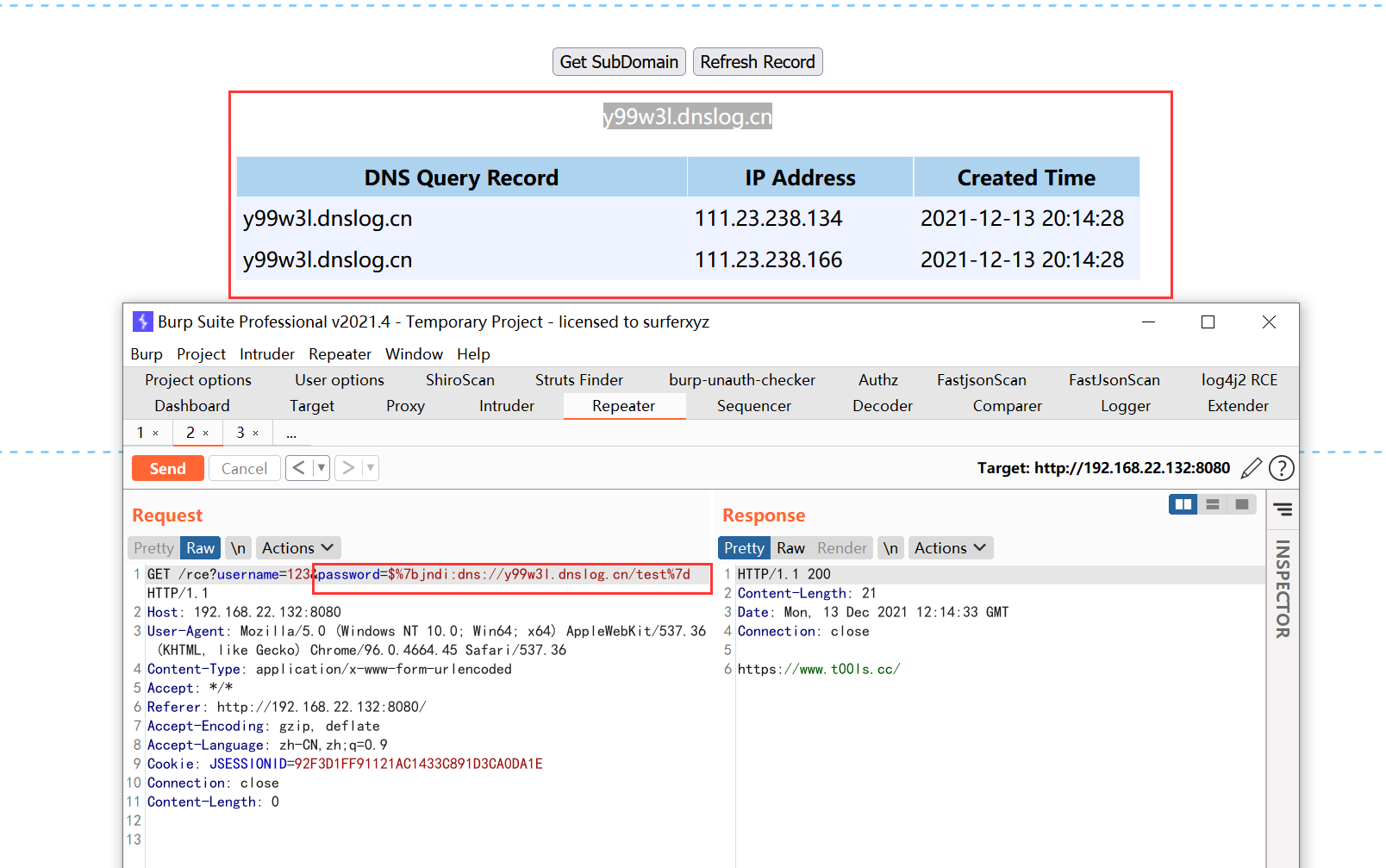Toggle newline display in Request pane

(x=238, y=548)
